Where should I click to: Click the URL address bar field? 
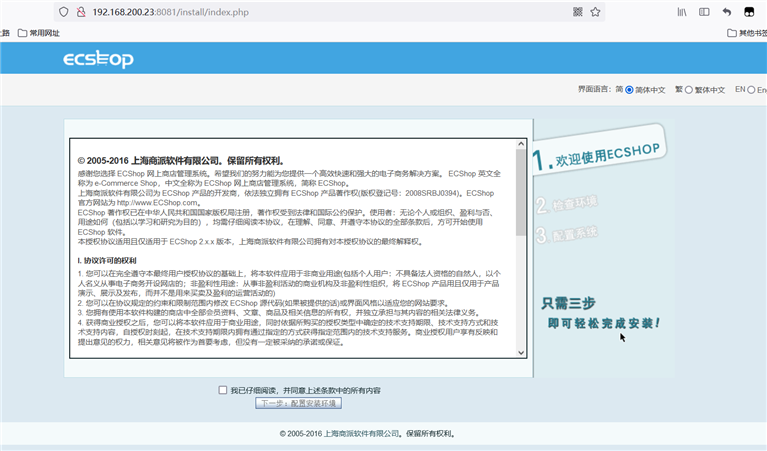[x=328, y=12]
